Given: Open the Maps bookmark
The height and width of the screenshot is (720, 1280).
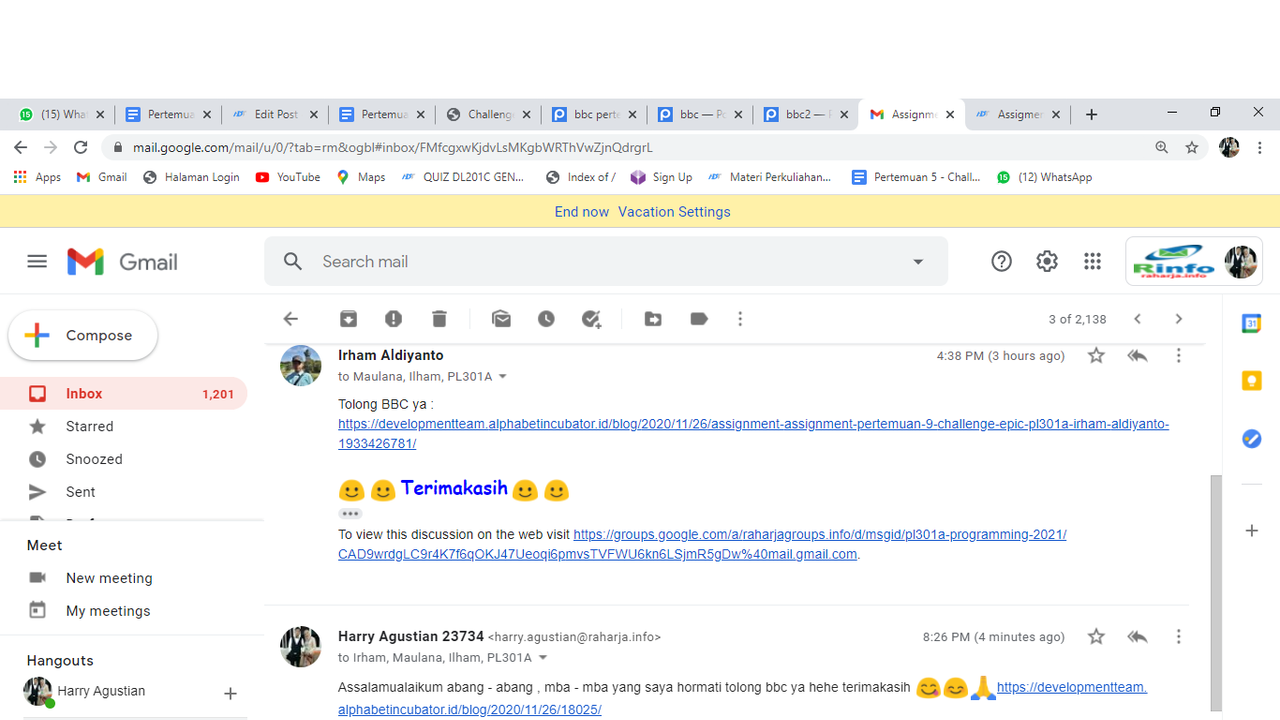Looking at the screenshot, I should pos(361,177).
